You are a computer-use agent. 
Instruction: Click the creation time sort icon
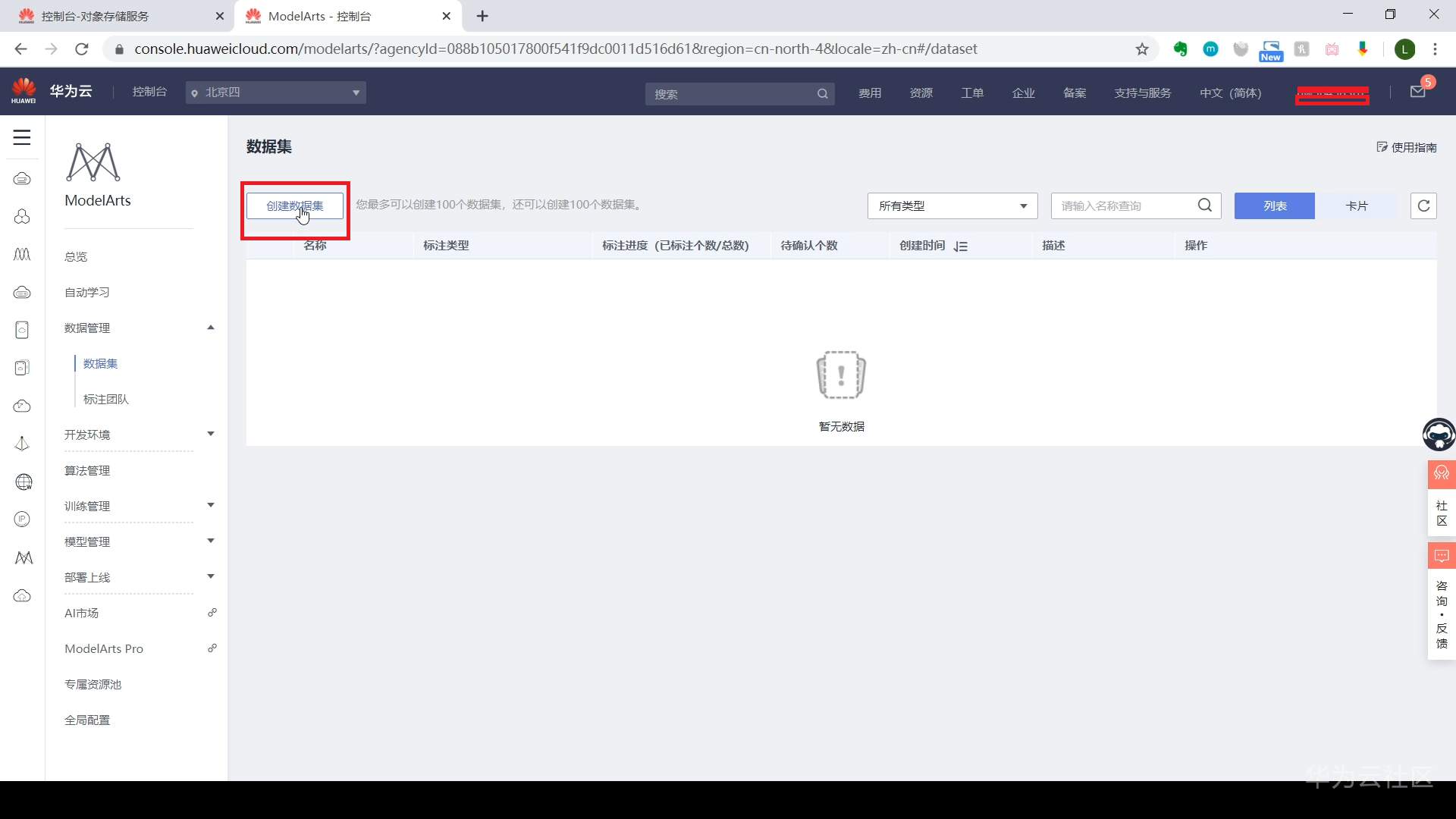pos(961,246)
